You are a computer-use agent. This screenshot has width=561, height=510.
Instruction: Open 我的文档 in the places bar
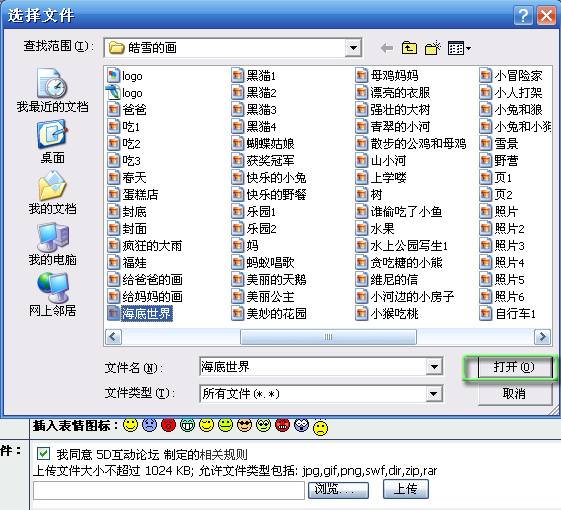pyautogui.click(x=52, y=193)
